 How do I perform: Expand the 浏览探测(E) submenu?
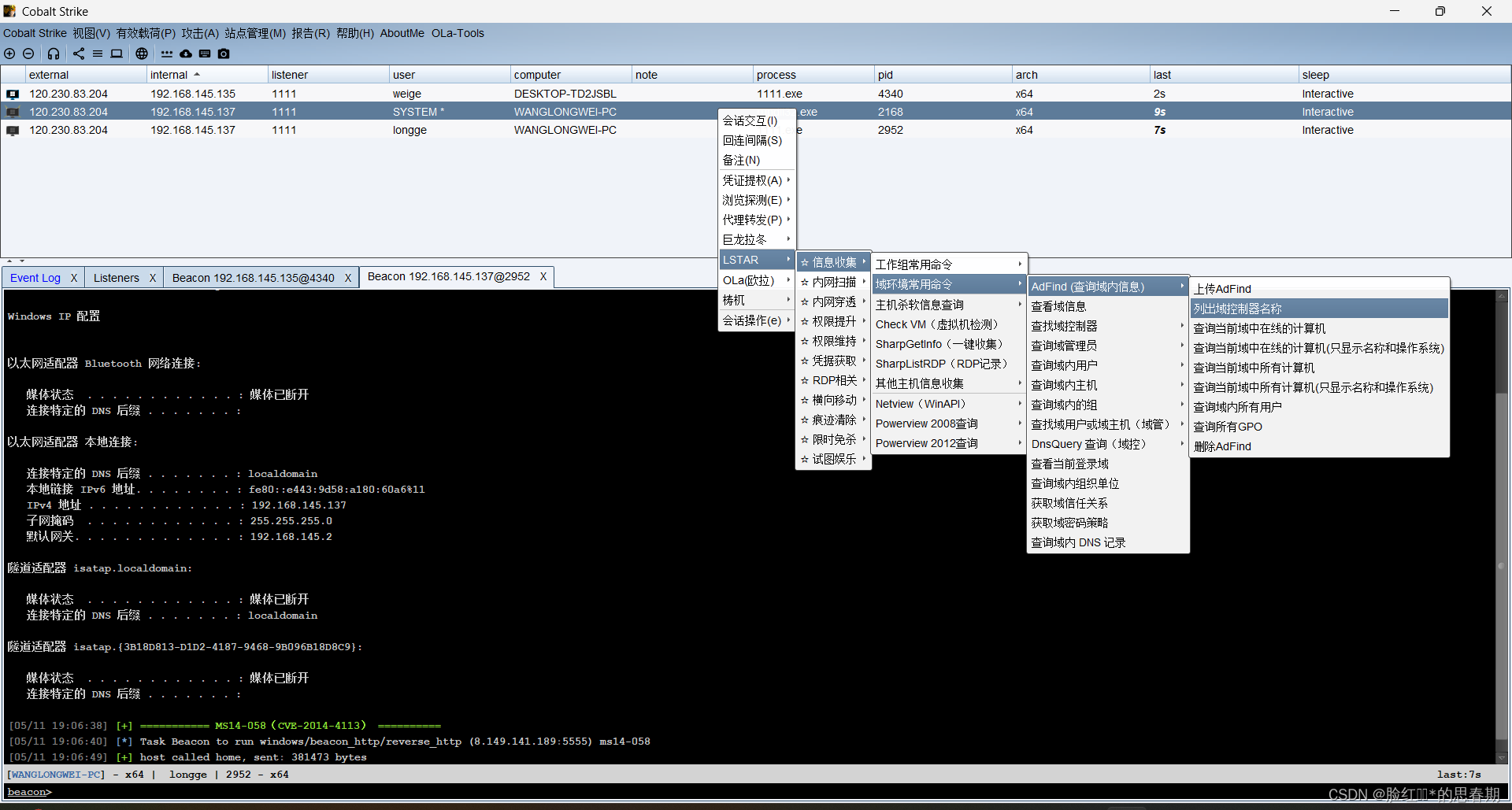[757, 200]
